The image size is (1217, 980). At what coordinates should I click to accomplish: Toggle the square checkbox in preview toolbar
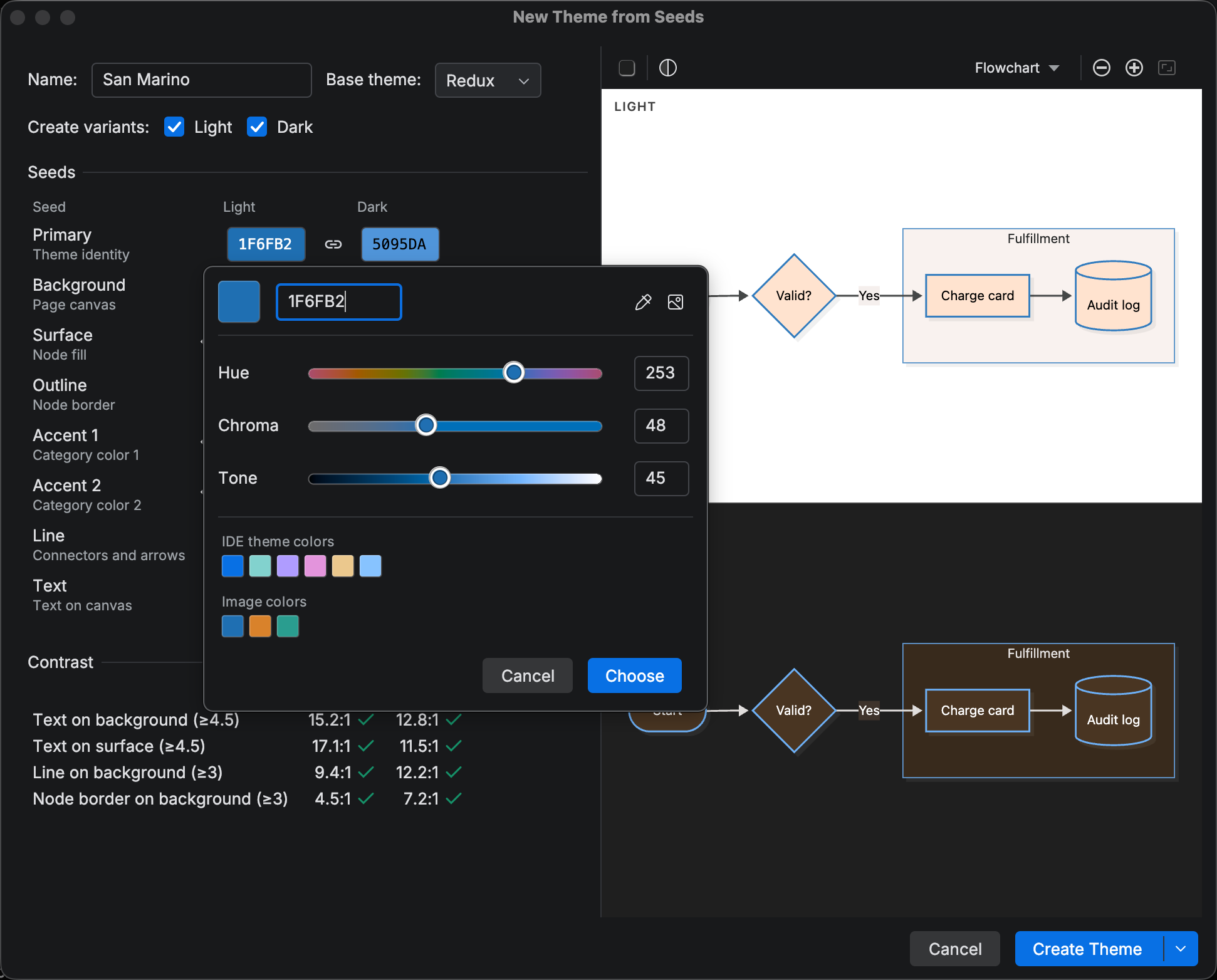click(x=627, y=68)
